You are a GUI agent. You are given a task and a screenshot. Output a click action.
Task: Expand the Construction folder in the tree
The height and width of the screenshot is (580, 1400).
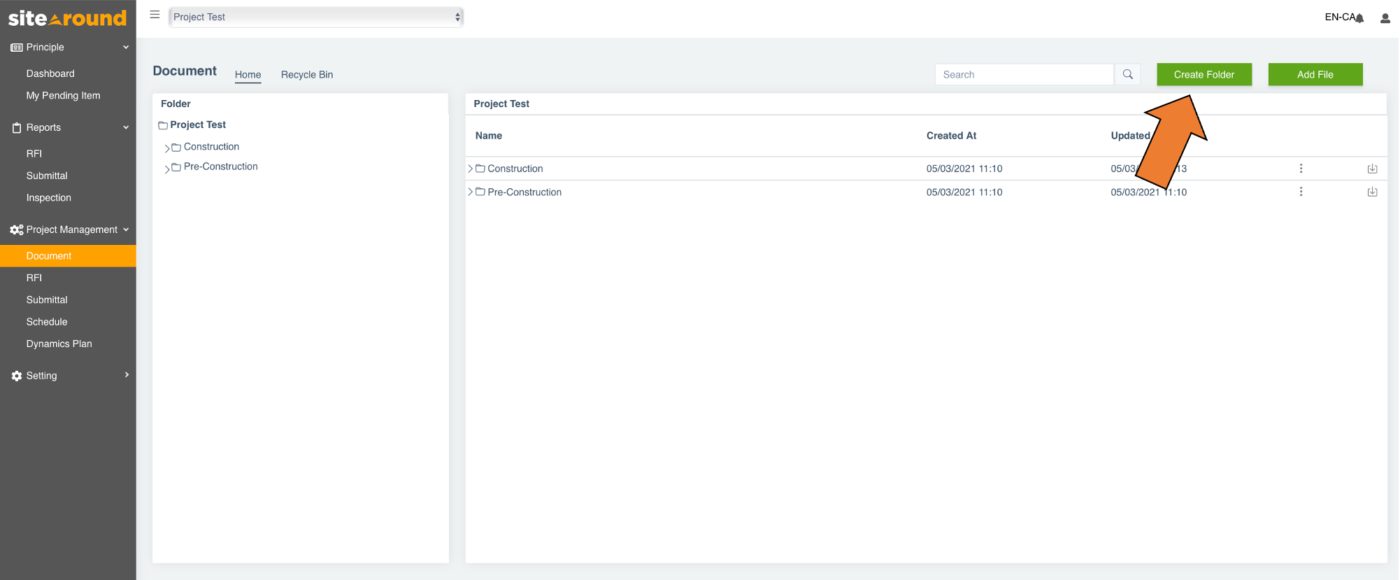tap(167, 146)
